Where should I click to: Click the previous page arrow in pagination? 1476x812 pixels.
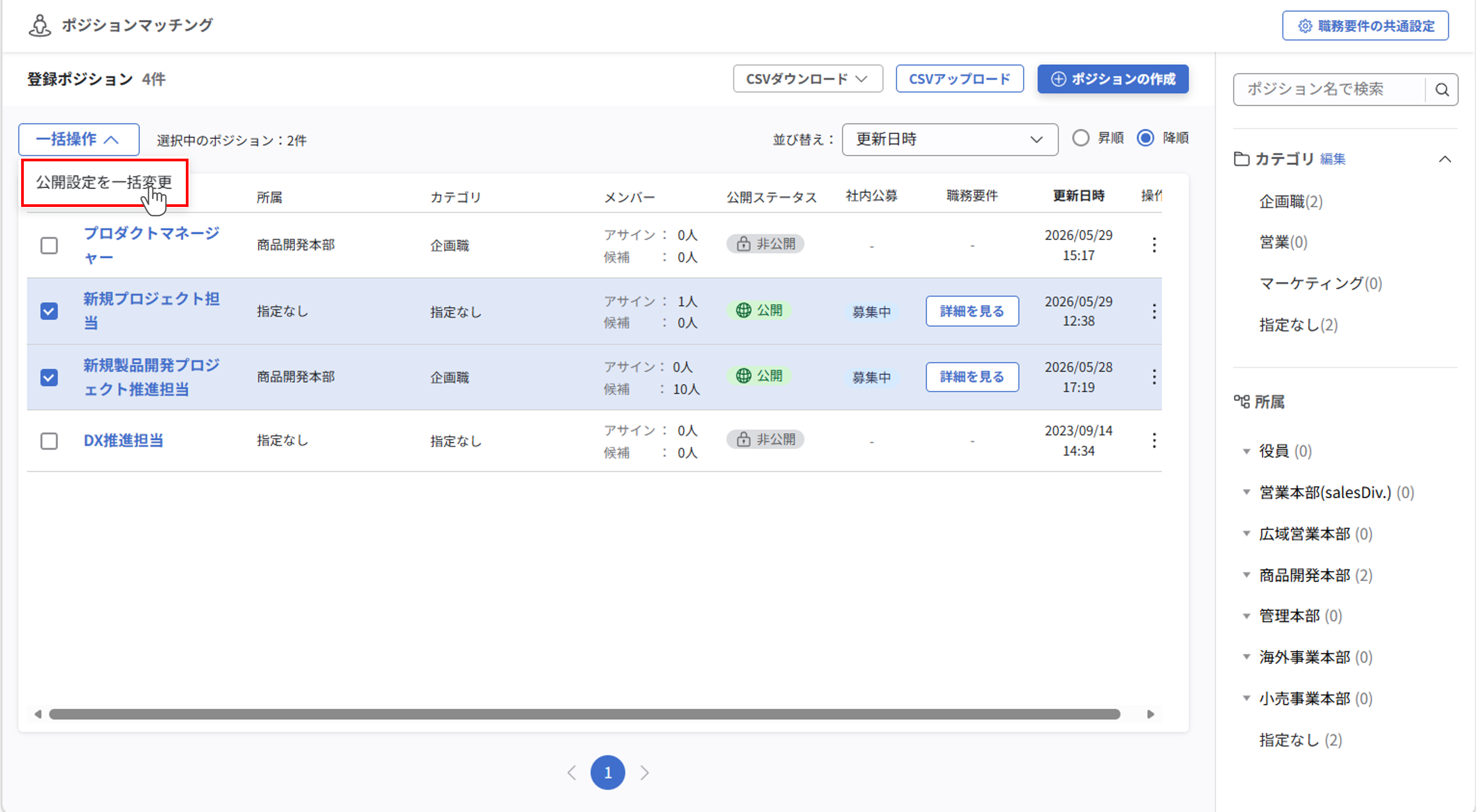[x=571, y=772]
